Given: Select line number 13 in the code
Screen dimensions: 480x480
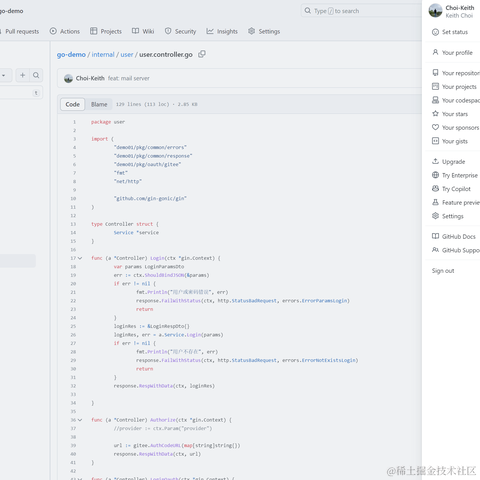Looking at the screenshot, I should [73, 224].
